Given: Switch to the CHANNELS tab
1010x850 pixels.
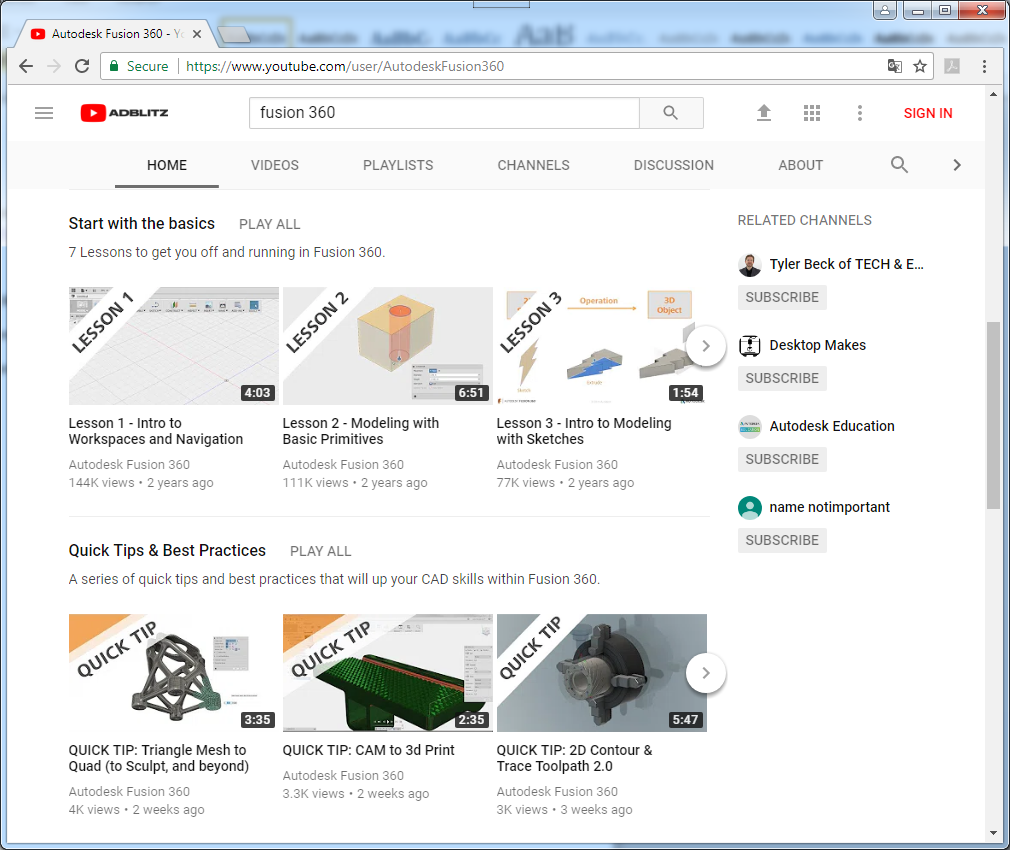Looking at the screenshot, I should tap(533, 165).
